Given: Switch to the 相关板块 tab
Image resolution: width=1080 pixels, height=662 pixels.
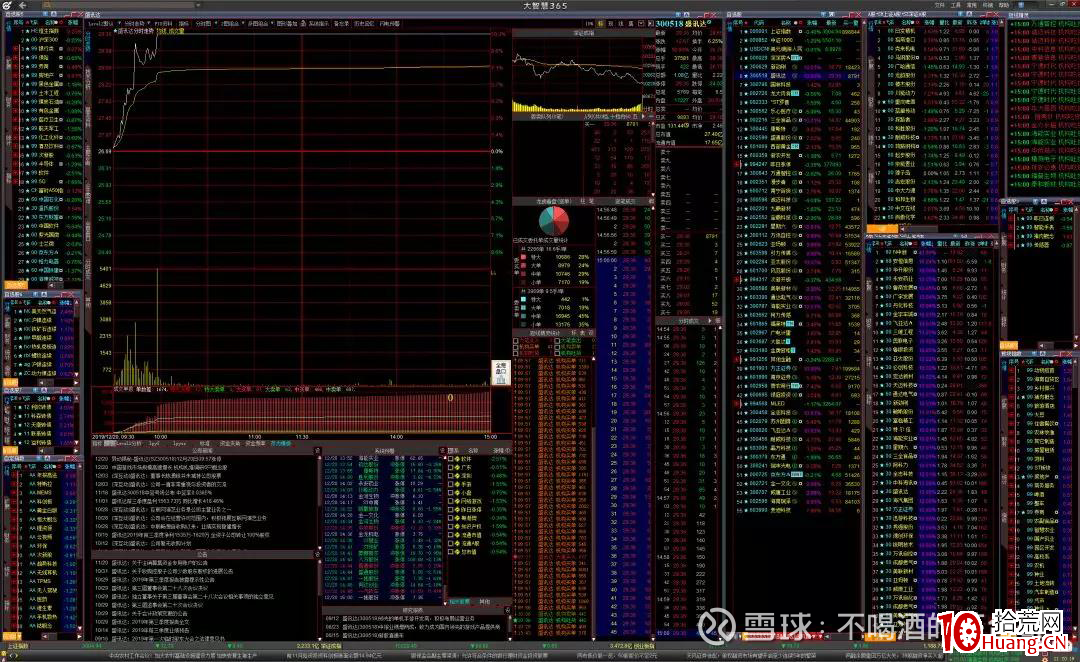Looking at the screenshot, I should coord(459,601).
